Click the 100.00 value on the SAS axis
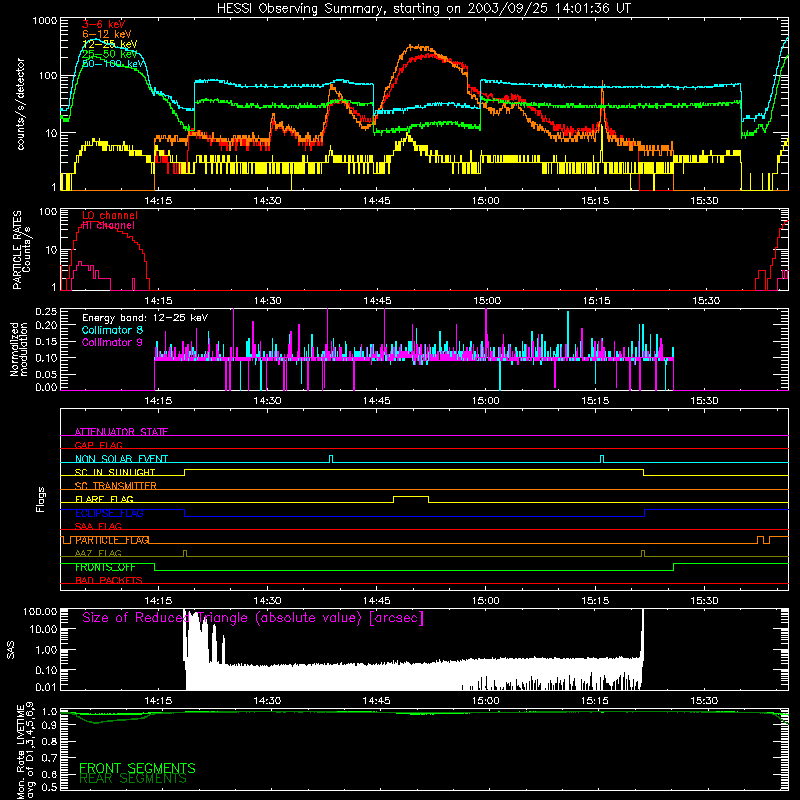The height and width of the screenshot is (800, 800). (40, 611)
